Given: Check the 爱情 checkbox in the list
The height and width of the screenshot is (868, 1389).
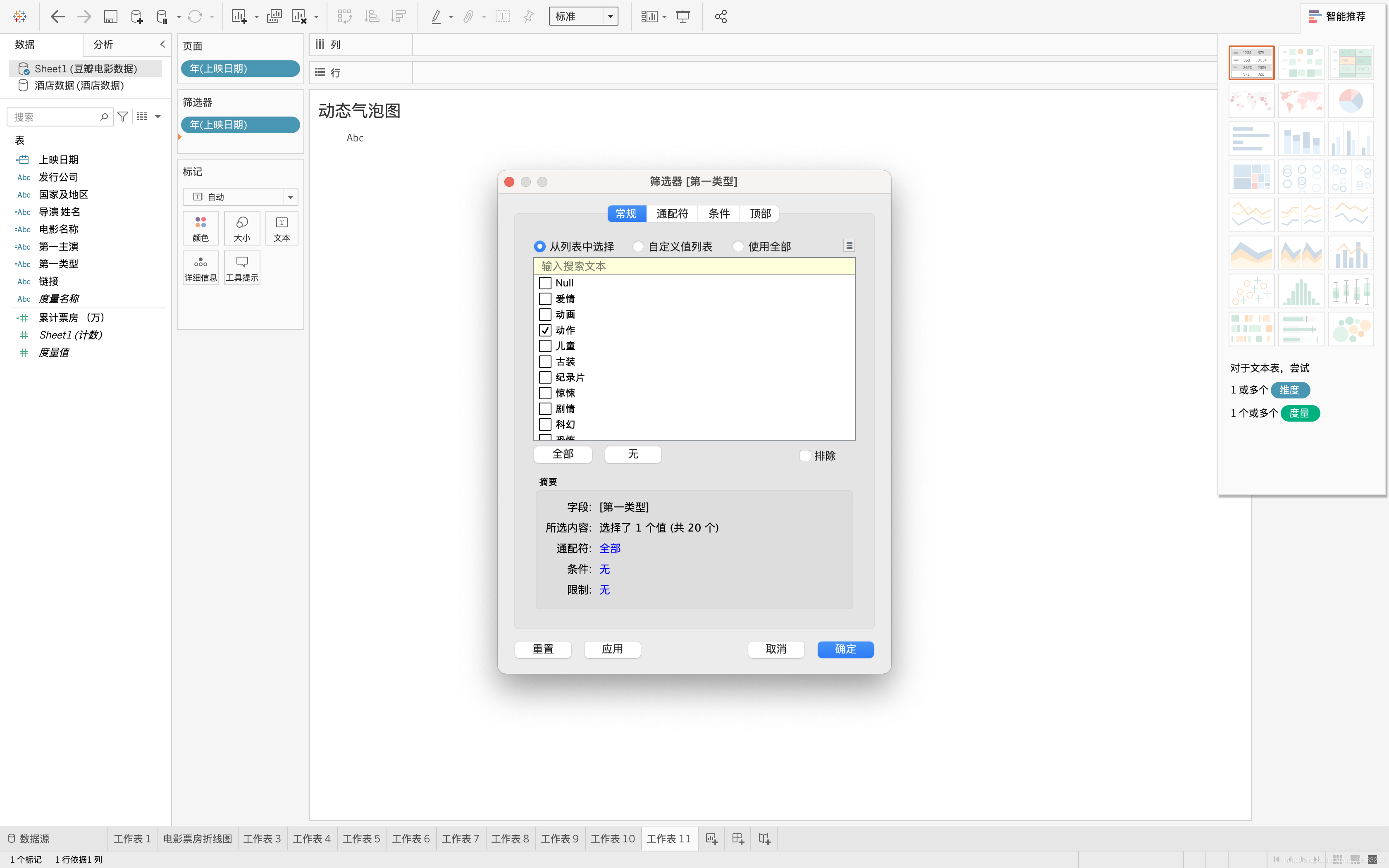Looking at the screenshot, I should 545,298.
